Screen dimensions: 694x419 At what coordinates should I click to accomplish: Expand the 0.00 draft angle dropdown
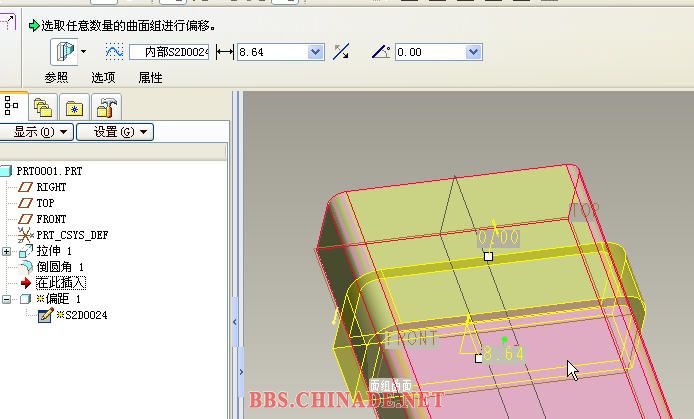pos(475,52)
